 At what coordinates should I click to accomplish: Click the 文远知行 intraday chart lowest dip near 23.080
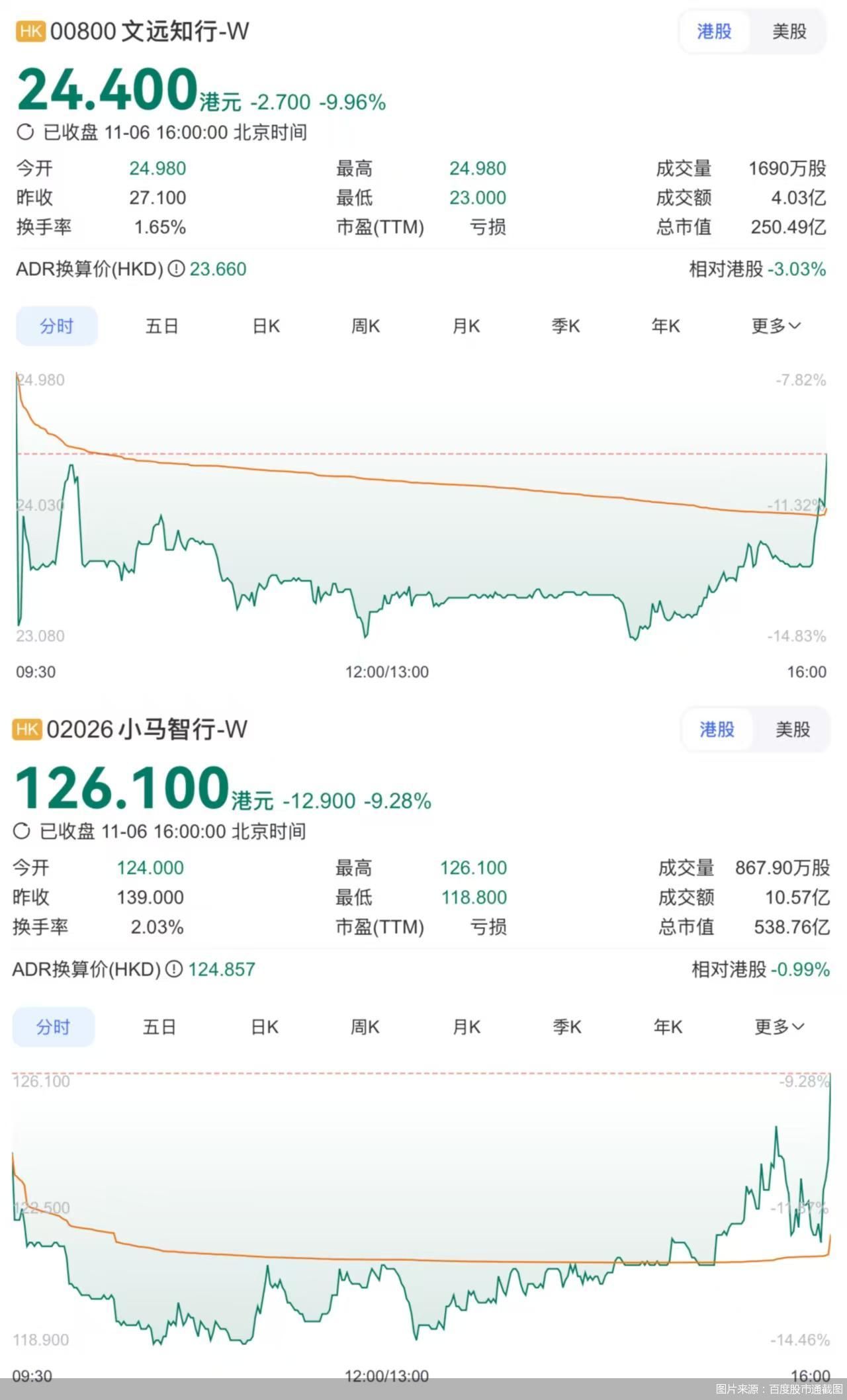(x=633, y=638)
